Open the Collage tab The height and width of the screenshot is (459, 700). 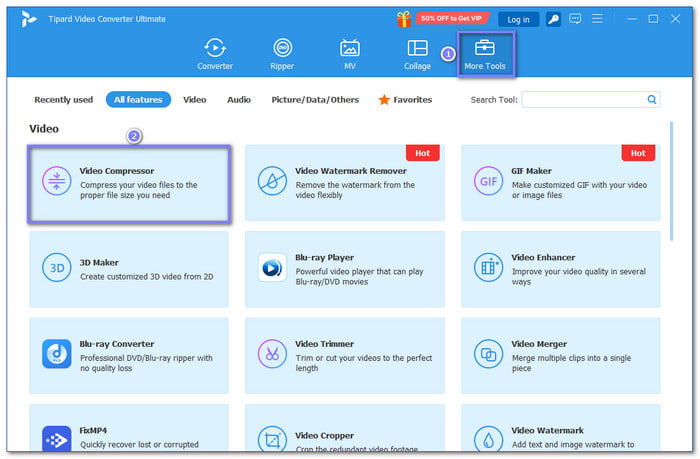[417, 54]
